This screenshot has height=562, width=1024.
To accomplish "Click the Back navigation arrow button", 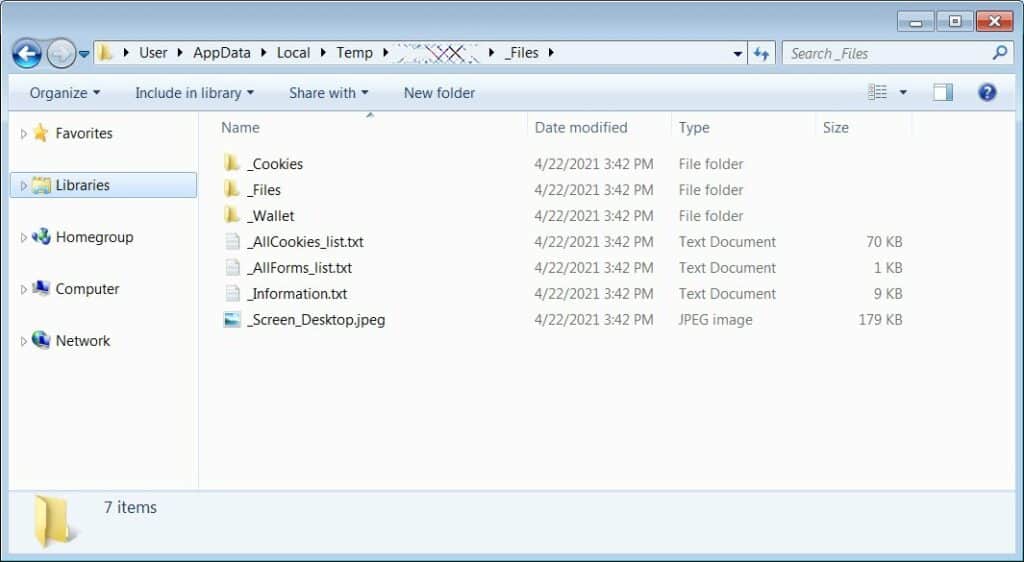I will tap(27, 53).
